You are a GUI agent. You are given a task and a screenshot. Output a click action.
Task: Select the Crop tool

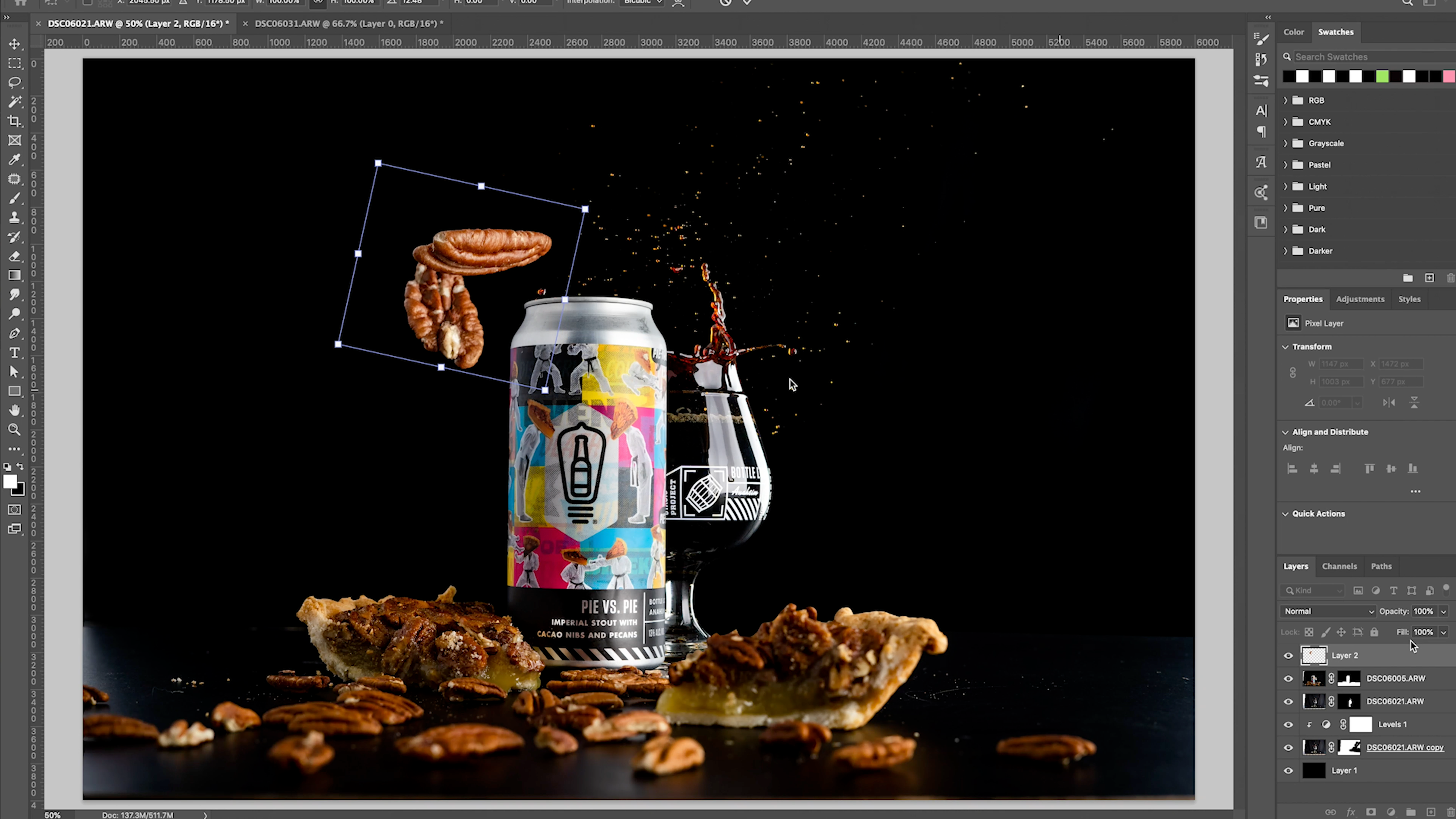coord(15,121)
